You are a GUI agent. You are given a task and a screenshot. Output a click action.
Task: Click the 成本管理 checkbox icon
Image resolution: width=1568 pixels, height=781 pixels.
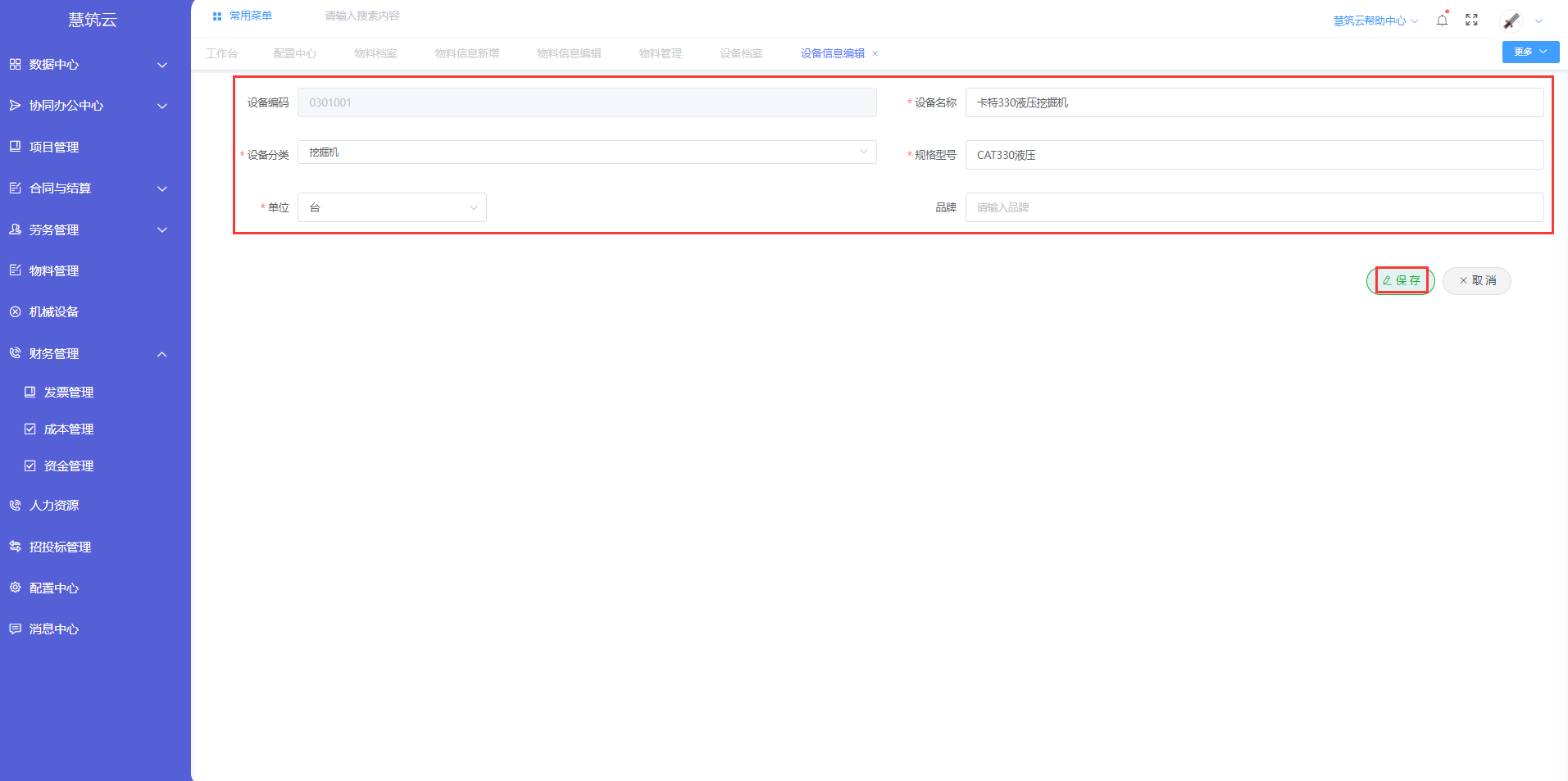30,429
